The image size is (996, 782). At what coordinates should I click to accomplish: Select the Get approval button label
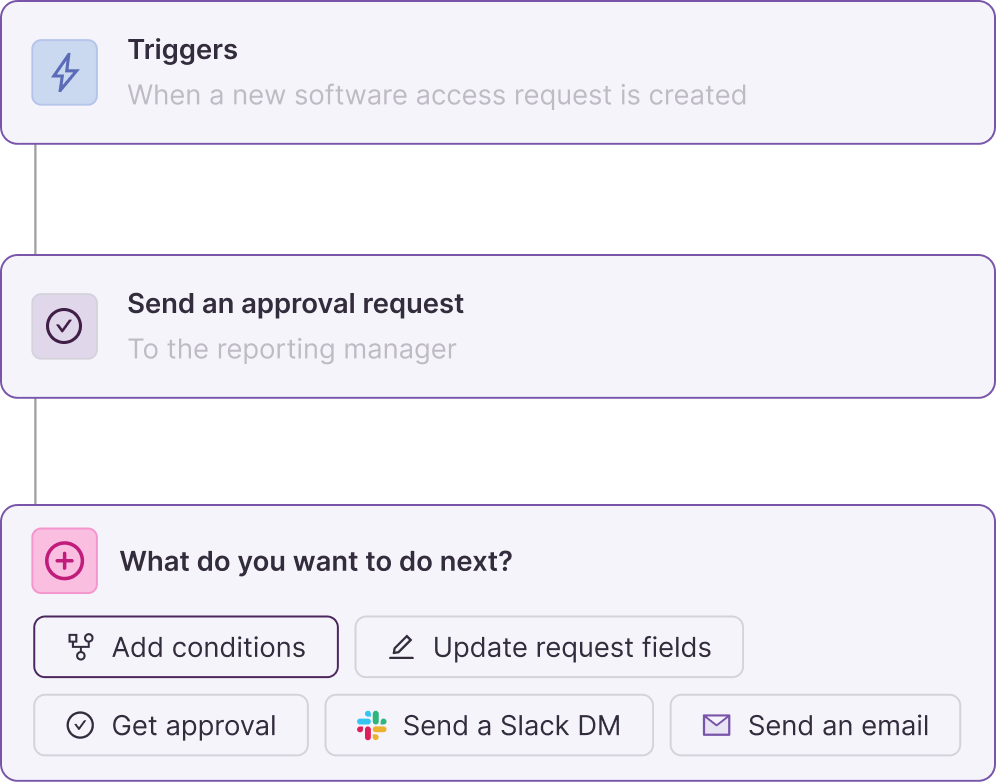pyautogui.click(x=194, y=726)
